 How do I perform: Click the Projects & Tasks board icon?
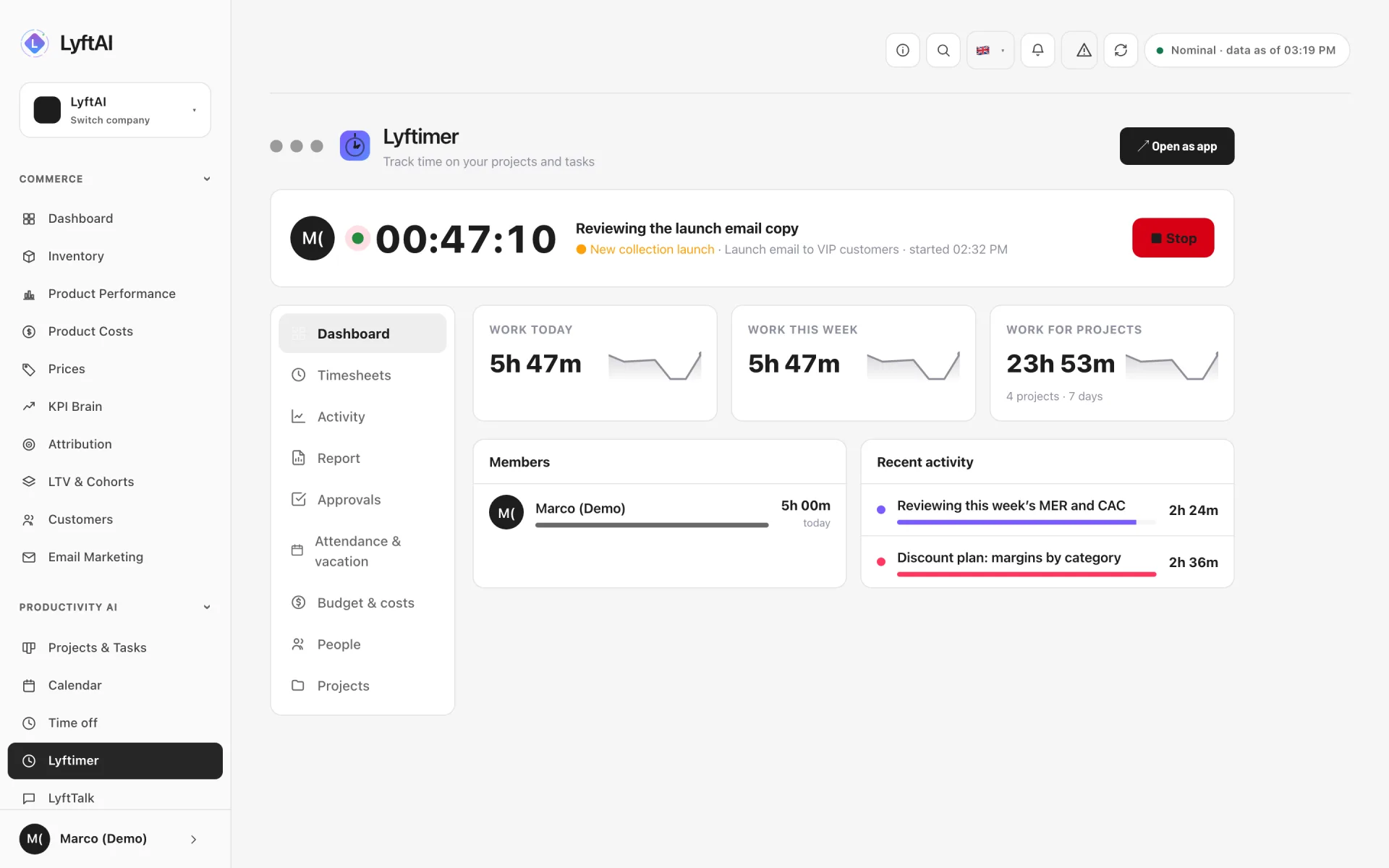[29, 647]
